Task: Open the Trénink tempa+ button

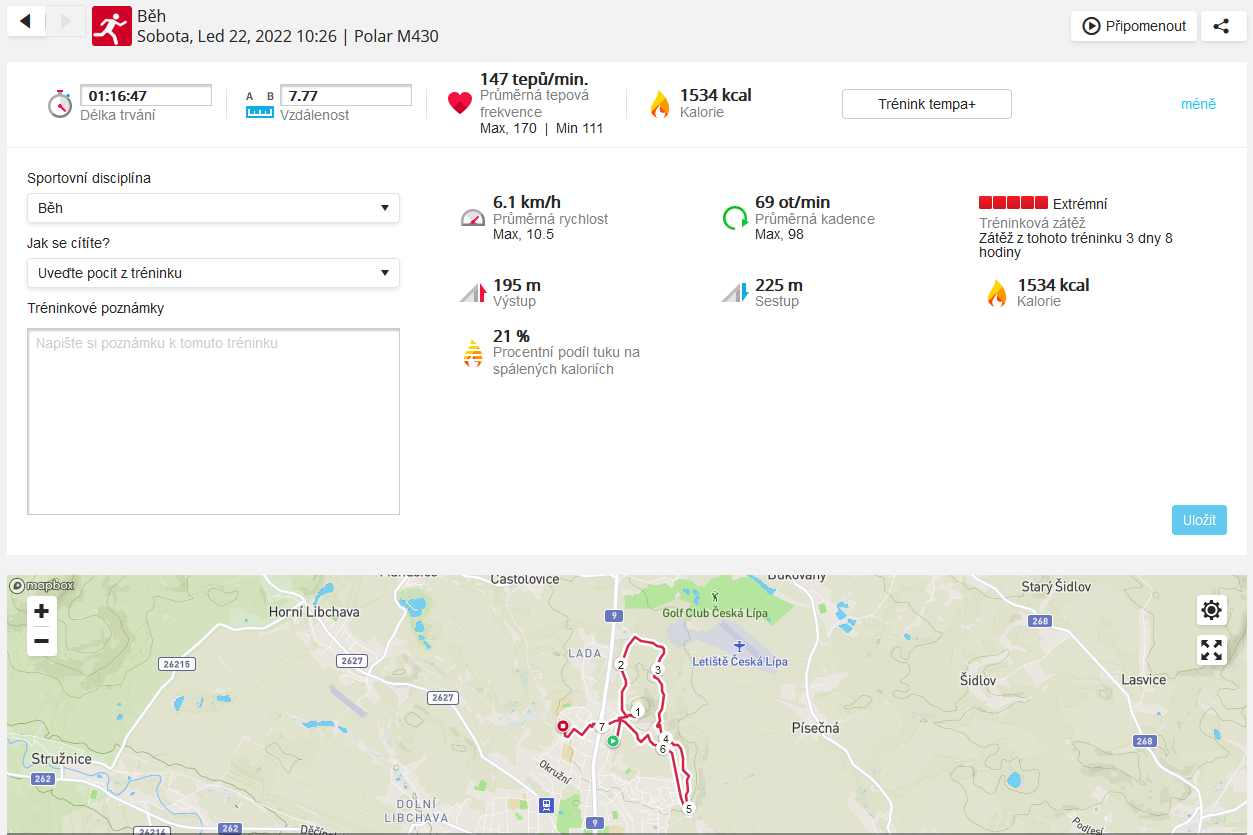Action: pos(927,104)
